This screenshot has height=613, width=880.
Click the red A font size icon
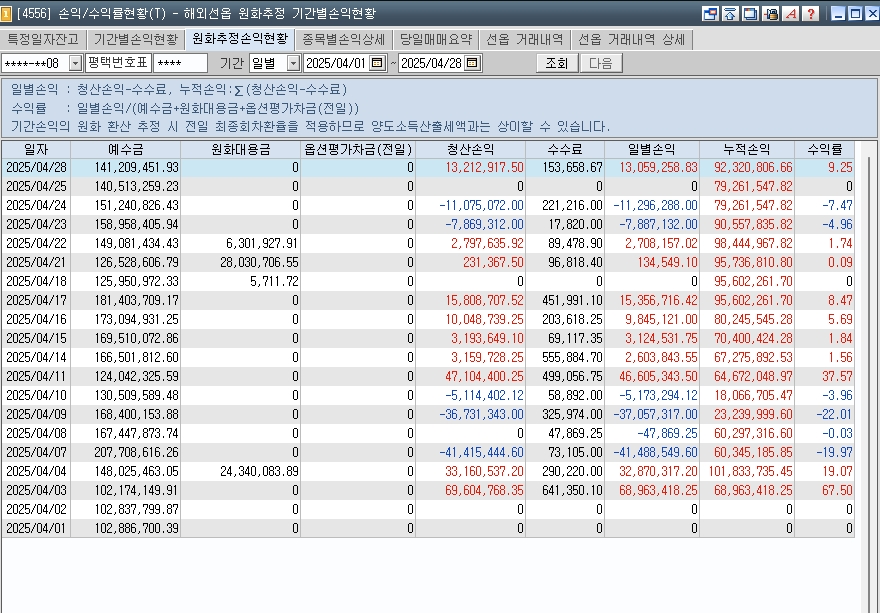tap(791, 13)
